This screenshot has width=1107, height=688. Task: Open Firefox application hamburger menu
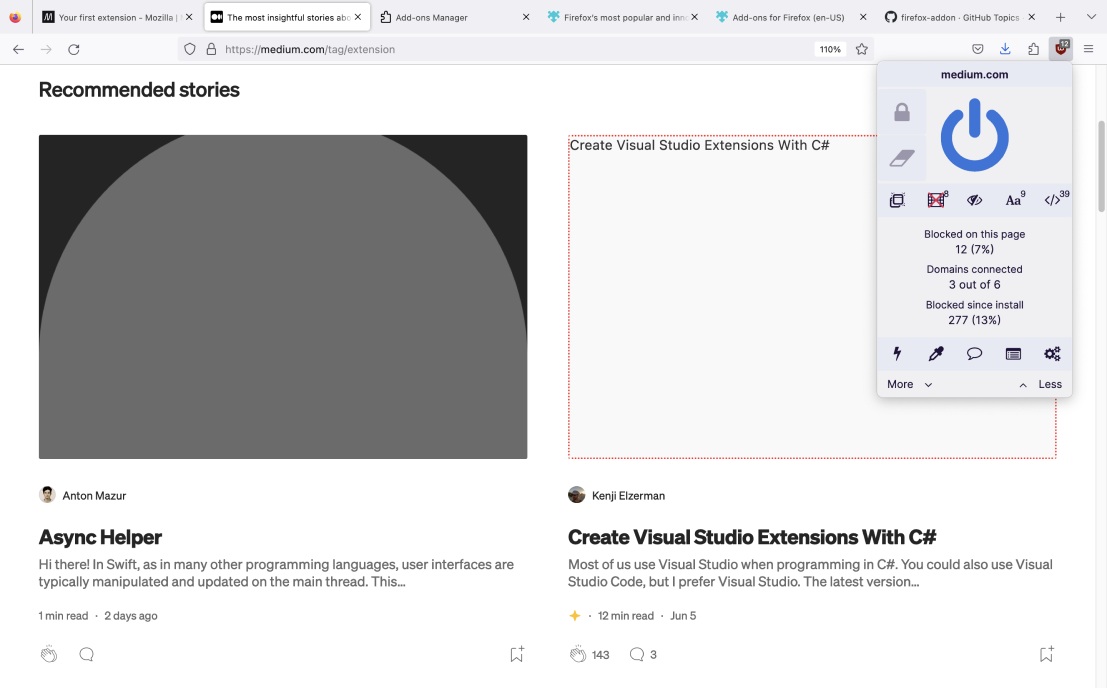[1088, 49]
